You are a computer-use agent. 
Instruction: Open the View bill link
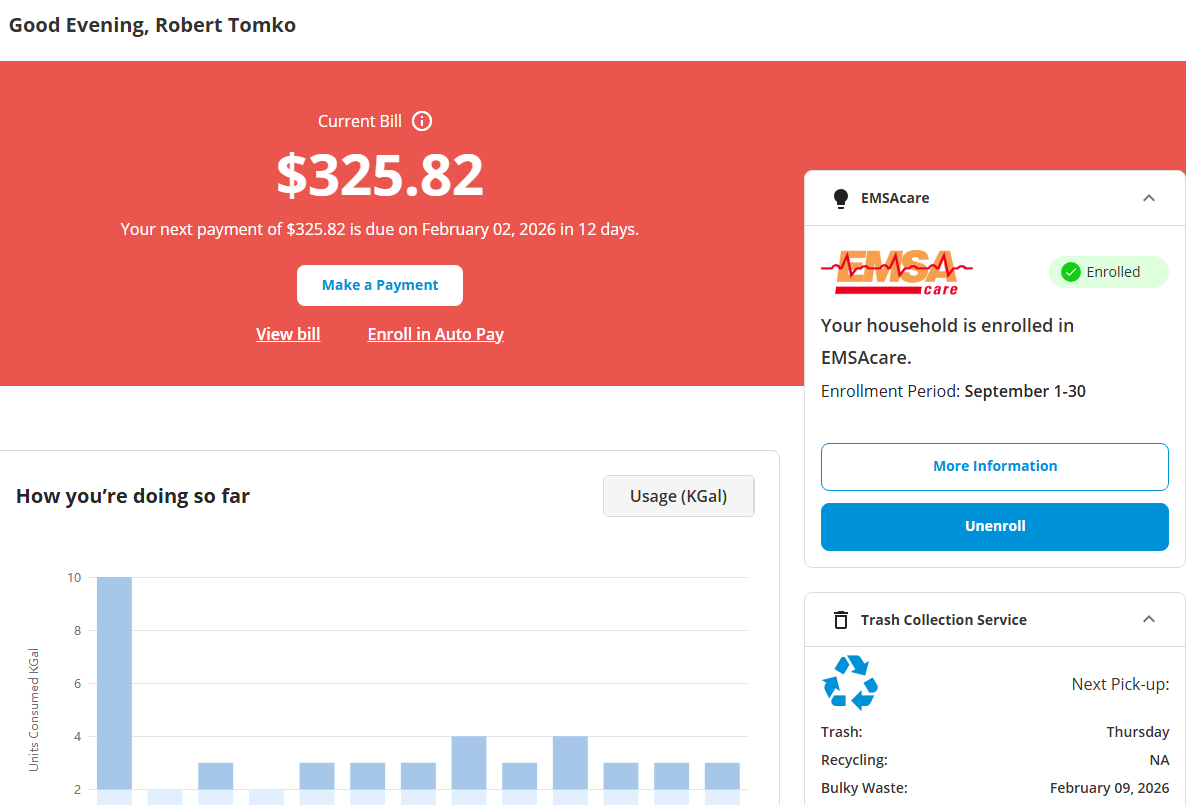pyautogui.click(x=288, y=334)
